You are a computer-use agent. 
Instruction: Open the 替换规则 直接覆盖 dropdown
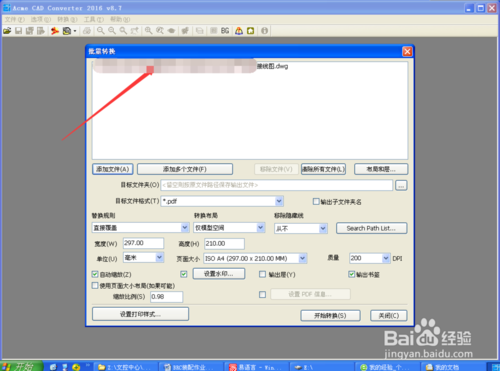[140, 228]
